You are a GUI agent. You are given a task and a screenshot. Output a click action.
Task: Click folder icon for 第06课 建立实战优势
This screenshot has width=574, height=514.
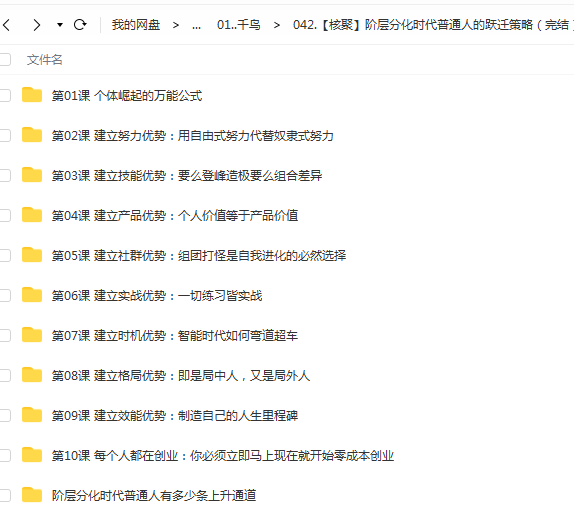pos(32,295)
